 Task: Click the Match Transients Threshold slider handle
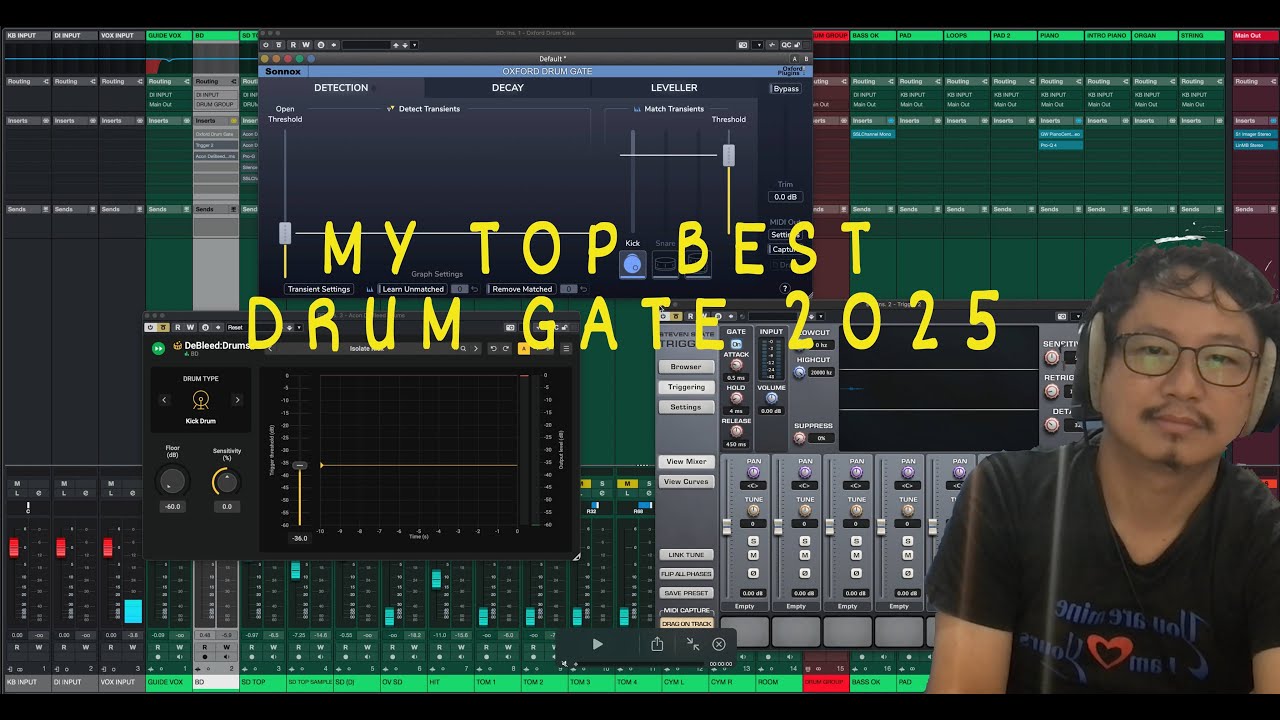pos(729,155)
